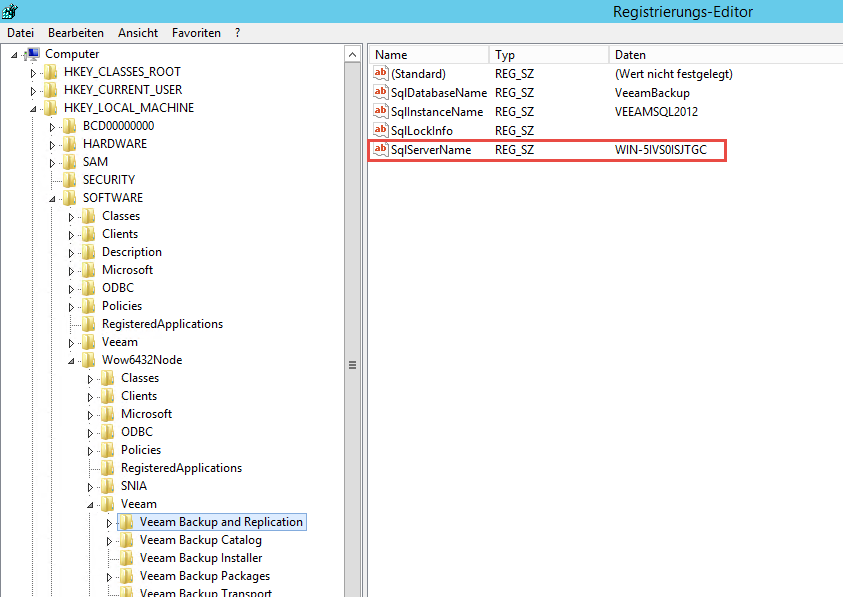
Task: Click the SqlServerName string value icon
Action: coord(381,149)
